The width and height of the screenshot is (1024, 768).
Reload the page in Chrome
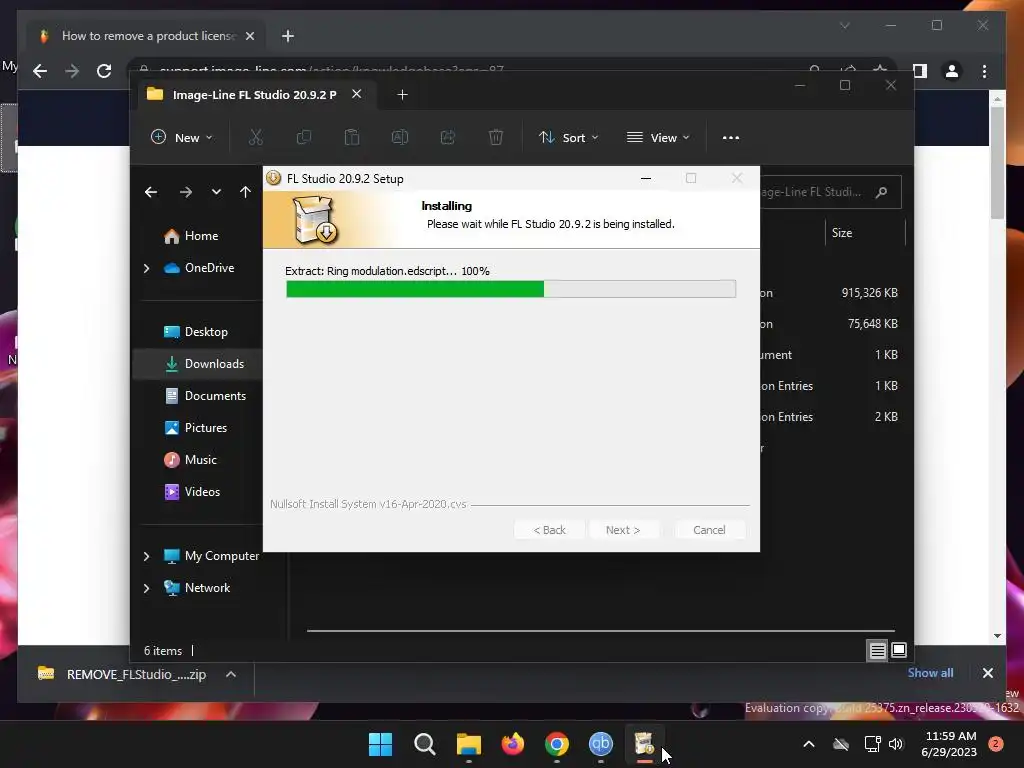[x=104, y=71]
